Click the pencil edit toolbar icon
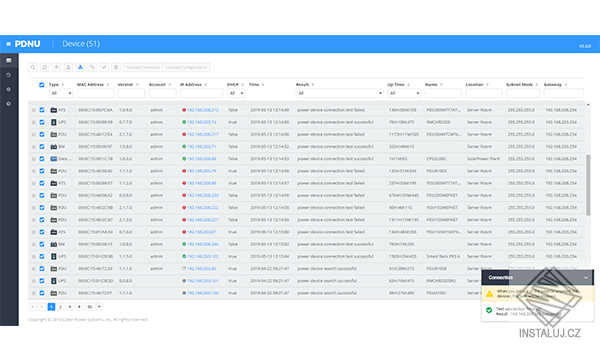Viewport: 600px width, 360px height. [92, 67]
